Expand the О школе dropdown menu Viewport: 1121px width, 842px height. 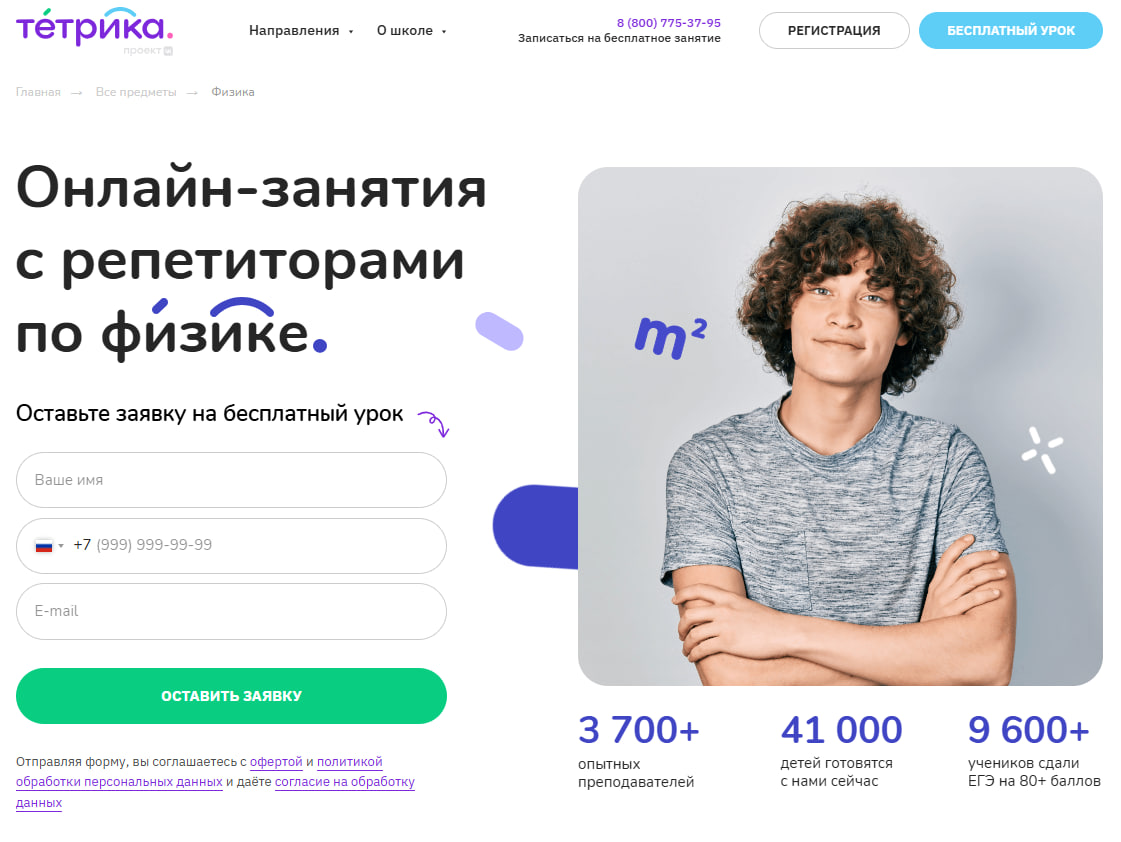coord(412,31)
